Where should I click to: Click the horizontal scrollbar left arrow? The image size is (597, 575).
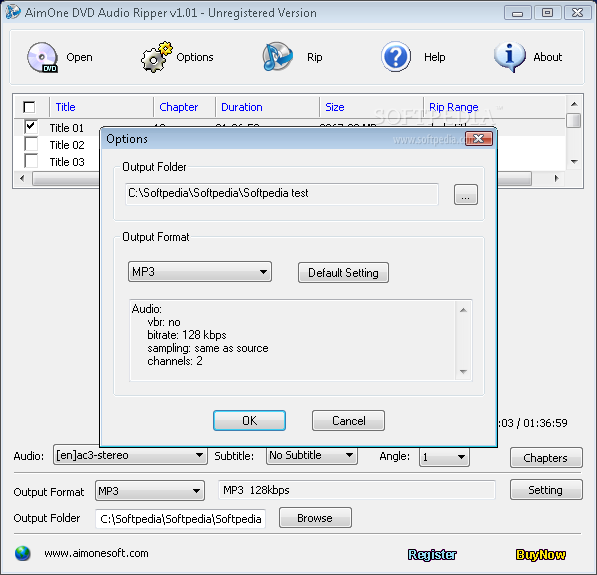pyautogui.click(x=22, y=178)
